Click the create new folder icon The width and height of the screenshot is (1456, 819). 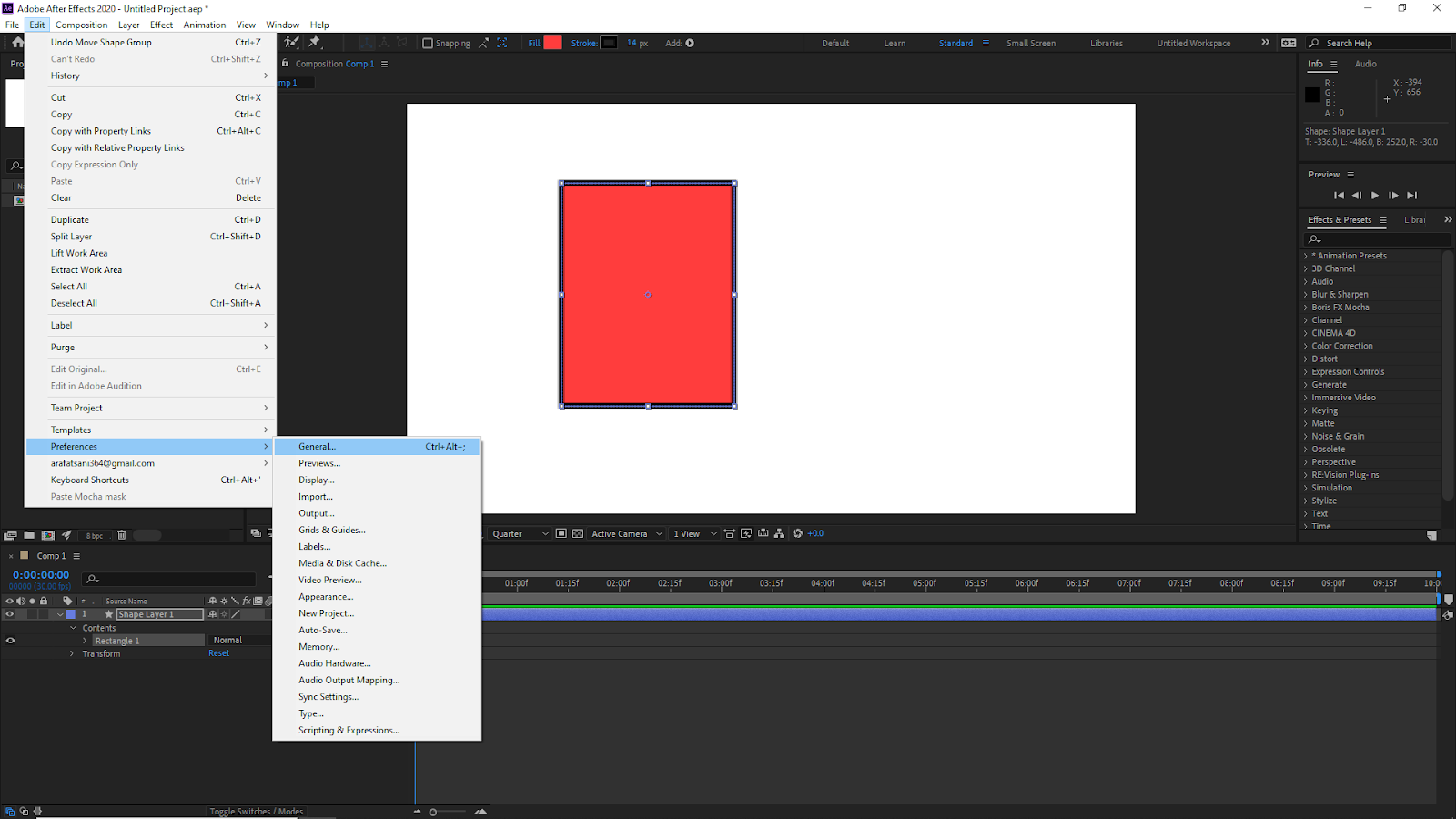[x=29, y=535]
